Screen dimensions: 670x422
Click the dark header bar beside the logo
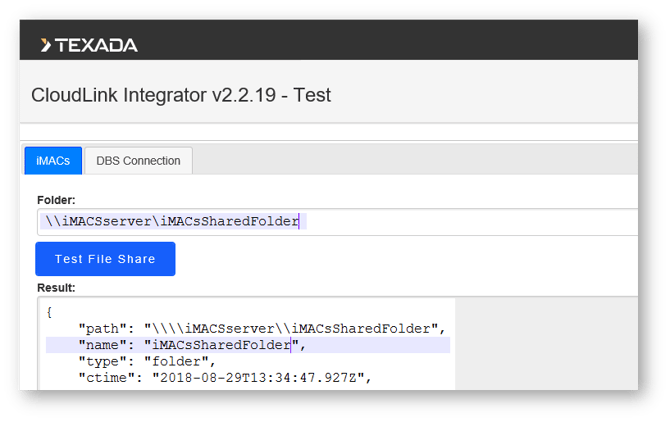pos(400,45)
